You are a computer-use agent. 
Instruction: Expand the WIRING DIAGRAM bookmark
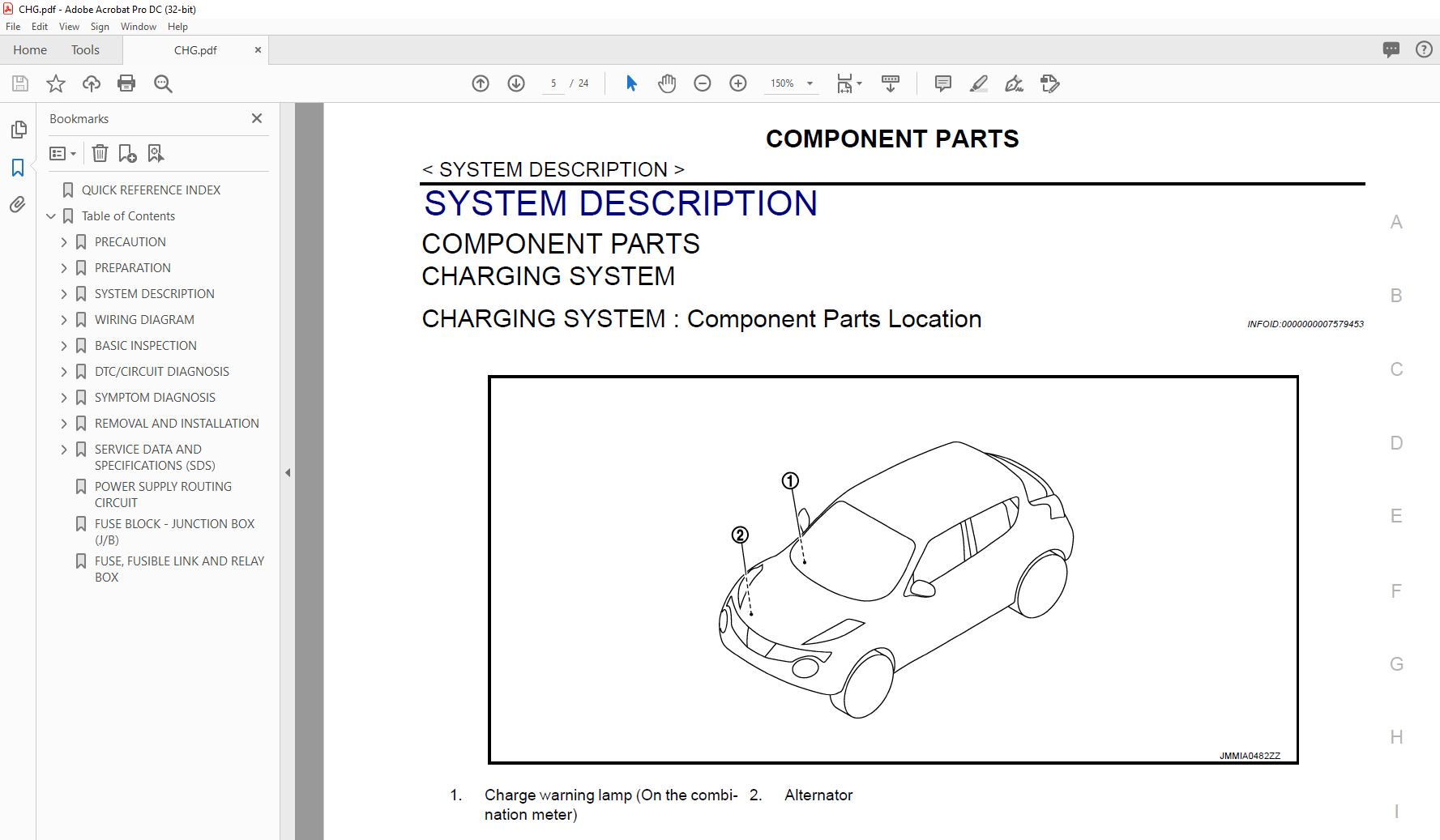[x=64, y=320]
